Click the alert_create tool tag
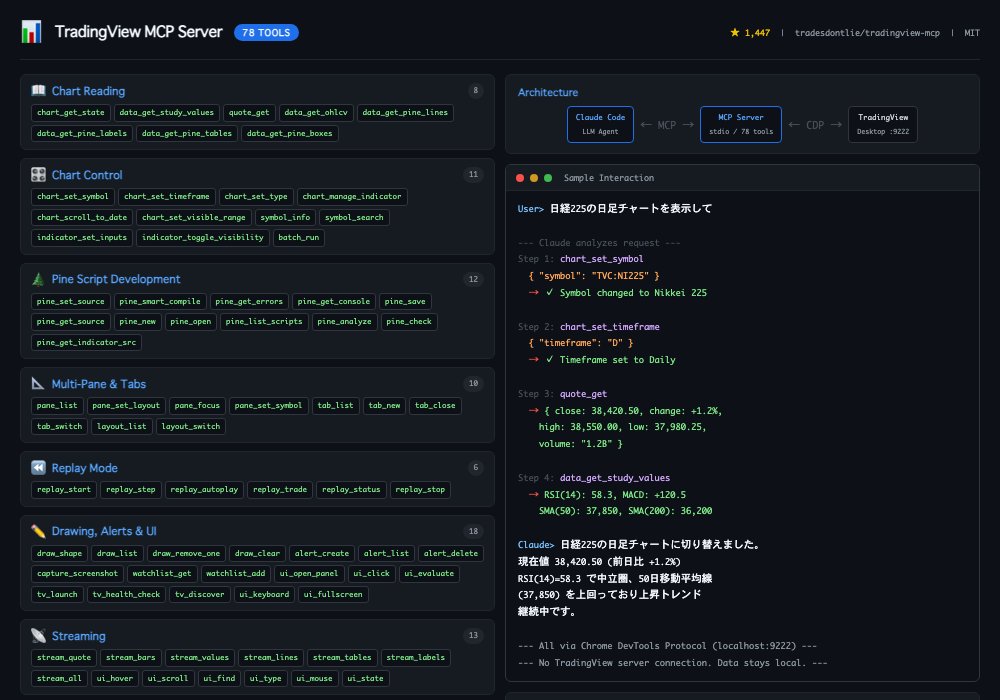Image resolution: width=1000 pixels, height=700 pixels. click(321, 553)
